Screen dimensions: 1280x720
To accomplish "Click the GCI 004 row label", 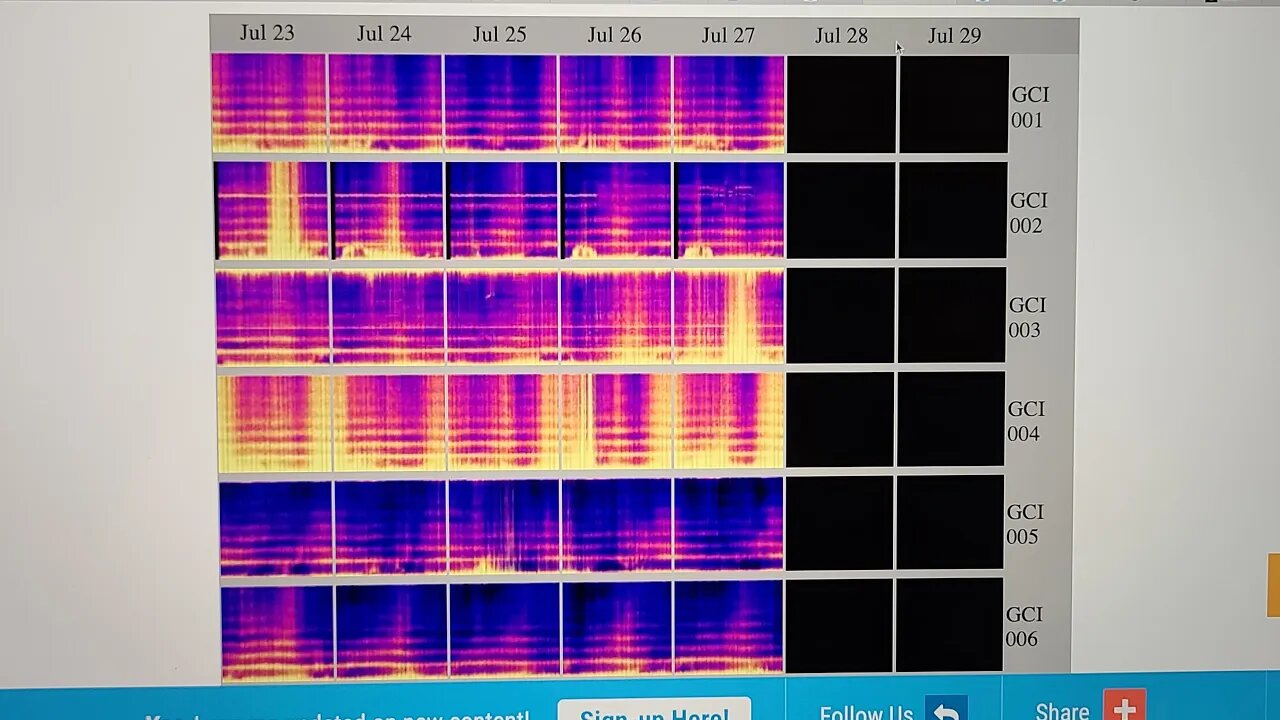I will pos(1026,421).
